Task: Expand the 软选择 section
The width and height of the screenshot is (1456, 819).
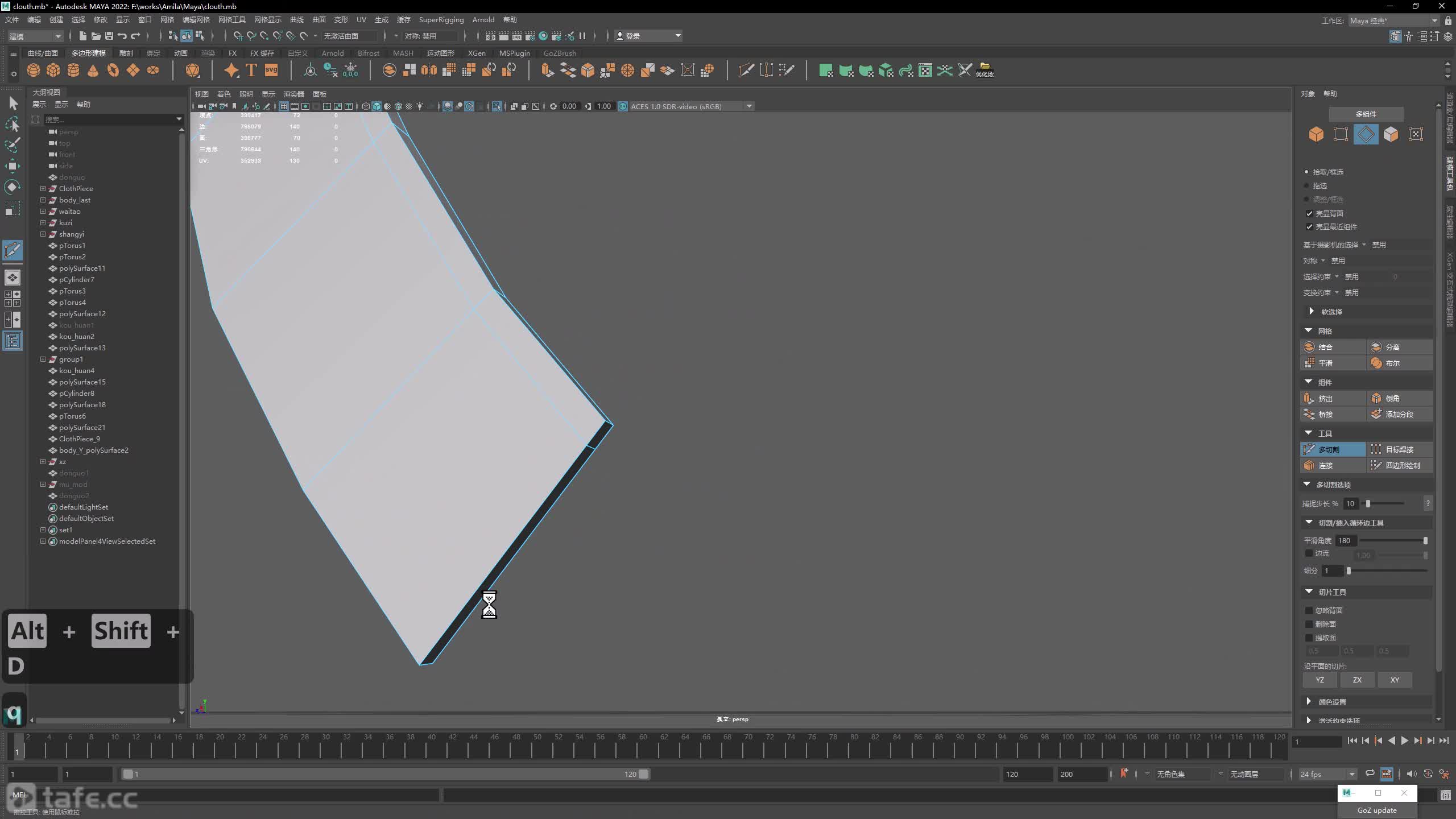Action: [x=1311, y=311]
